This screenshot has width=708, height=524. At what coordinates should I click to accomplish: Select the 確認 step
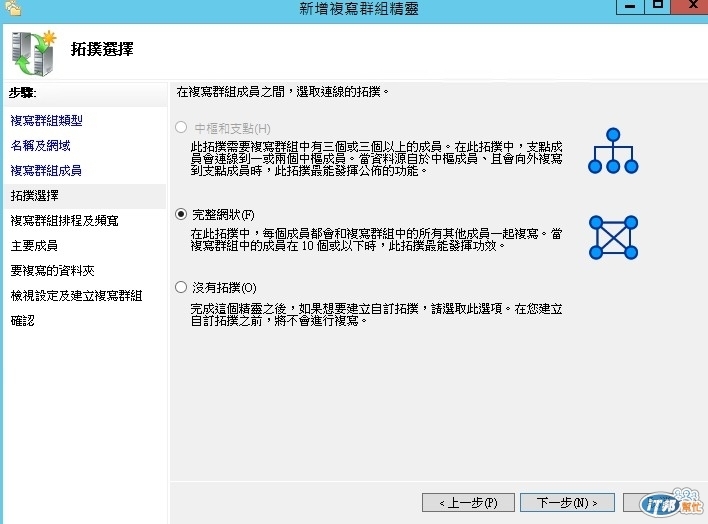click(x=23, y=320)
